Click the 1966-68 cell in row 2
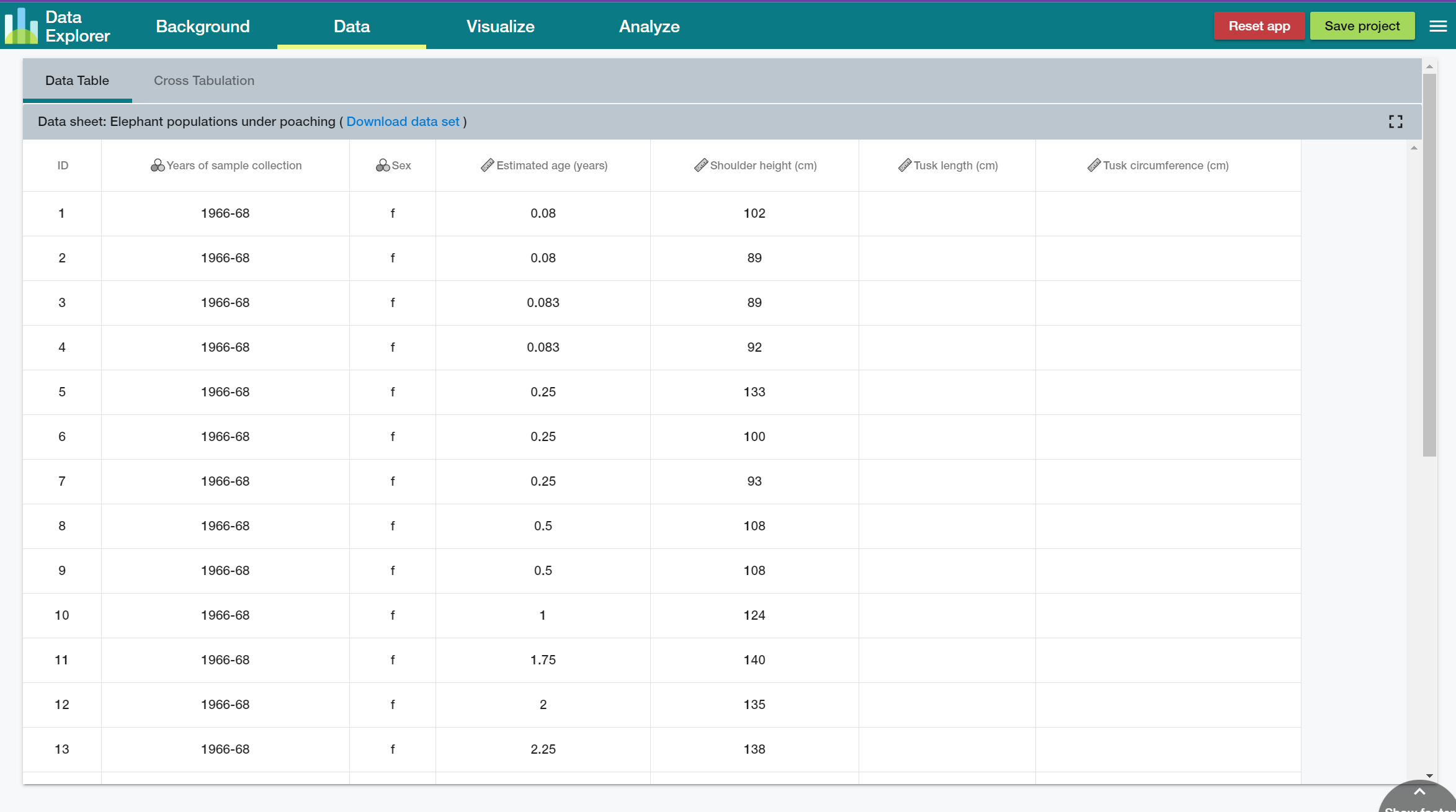1456x812 pixels. 225,258
